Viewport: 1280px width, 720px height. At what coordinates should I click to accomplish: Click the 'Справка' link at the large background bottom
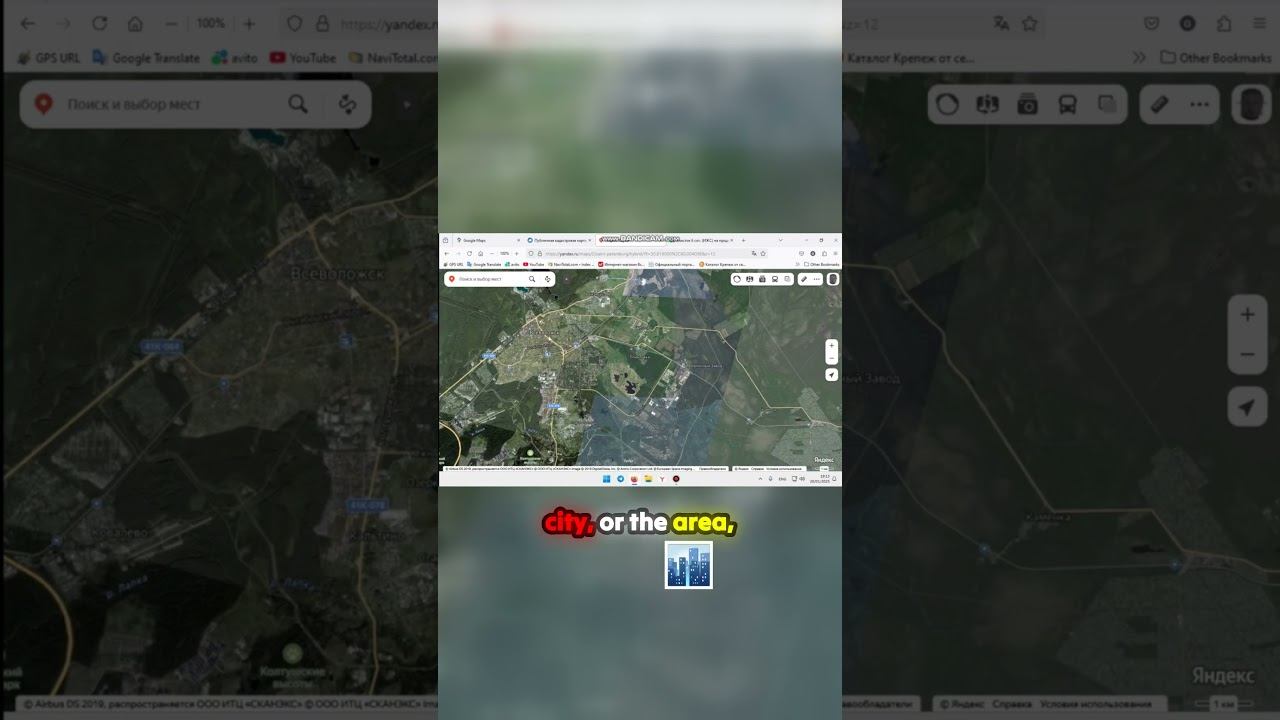point(1014,704)
